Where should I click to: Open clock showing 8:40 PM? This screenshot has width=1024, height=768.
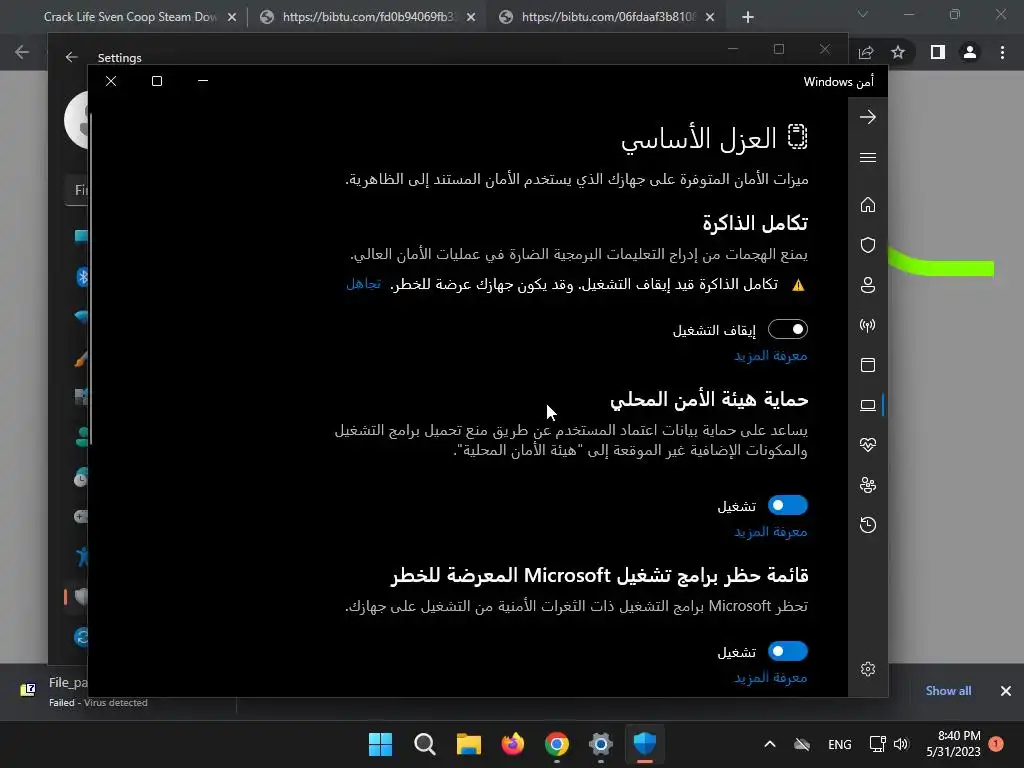point(953,744)
